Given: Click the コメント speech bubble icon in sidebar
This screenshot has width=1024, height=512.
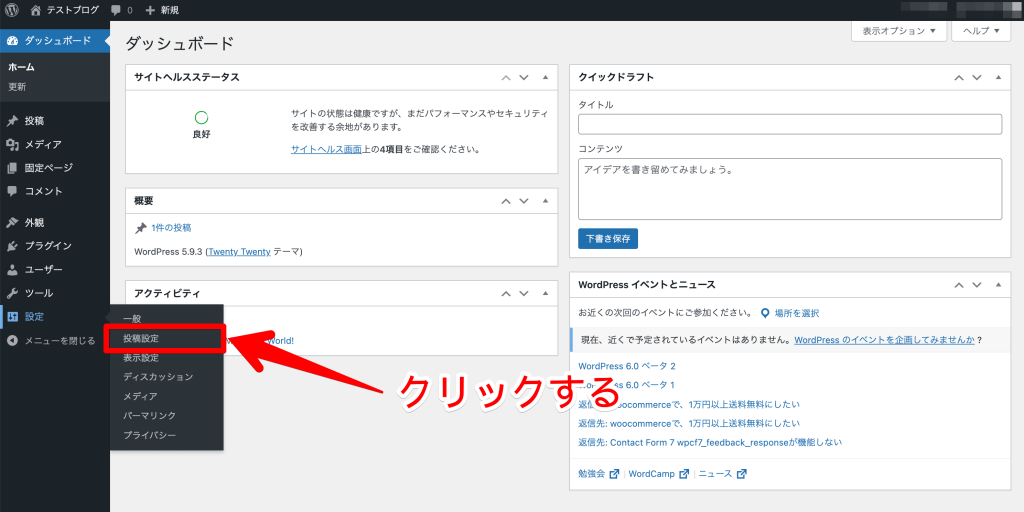Looking at the screenshot, I should 12,191.
